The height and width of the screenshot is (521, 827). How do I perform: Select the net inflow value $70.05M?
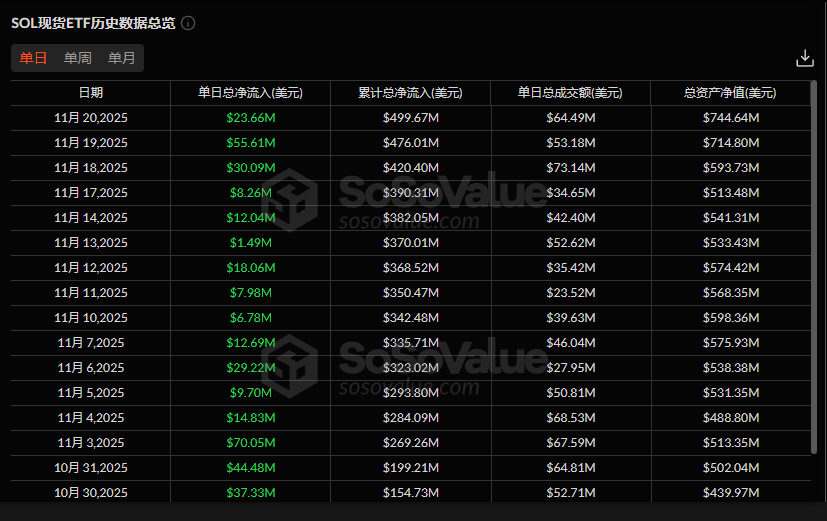point(251,443)
